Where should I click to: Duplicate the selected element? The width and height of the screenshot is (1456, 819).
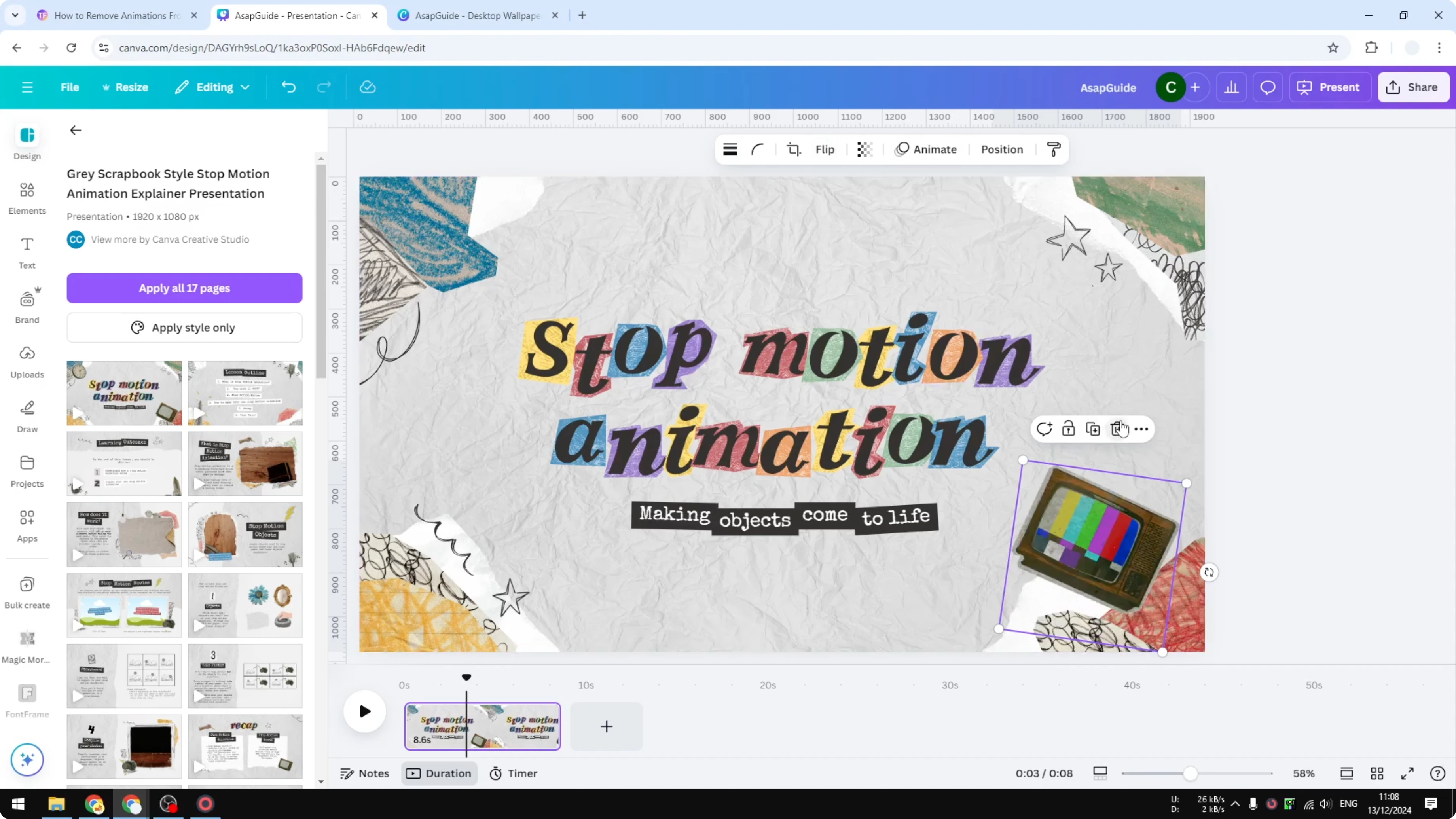(1092, 429)
